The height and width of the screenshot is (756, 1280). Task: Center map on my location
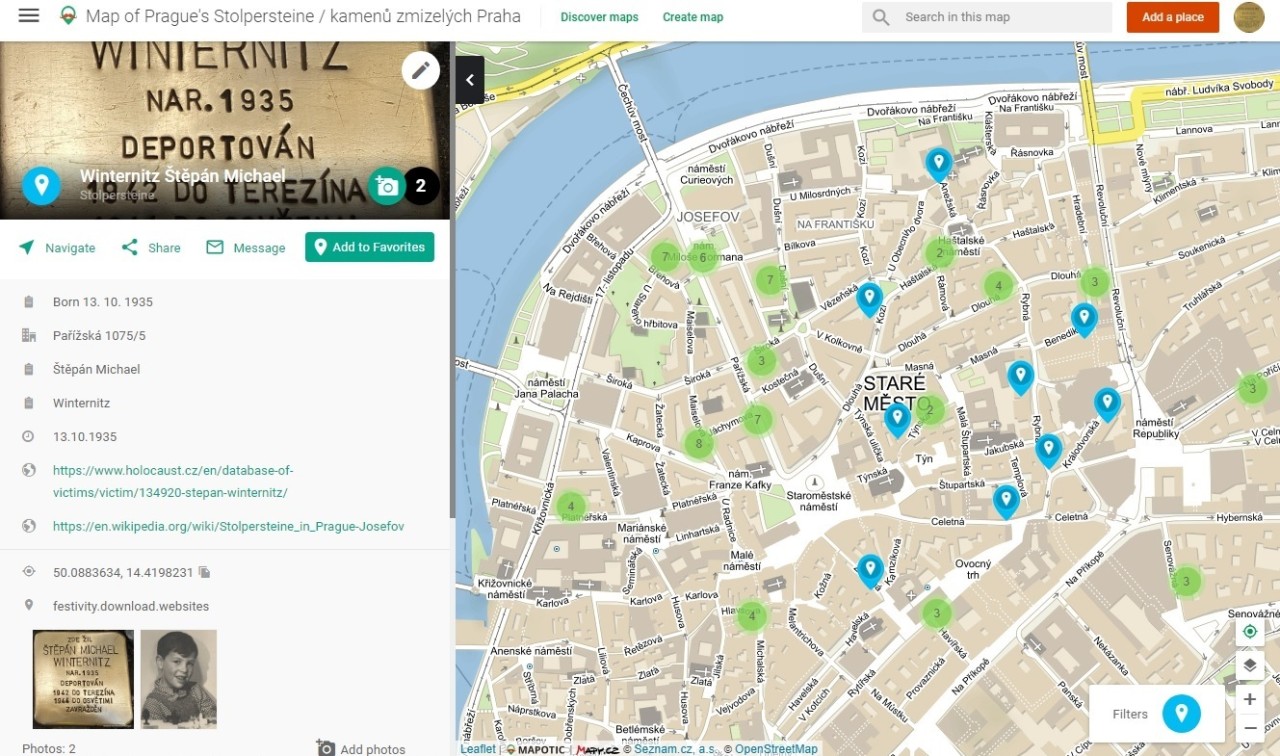point(1249,632)
